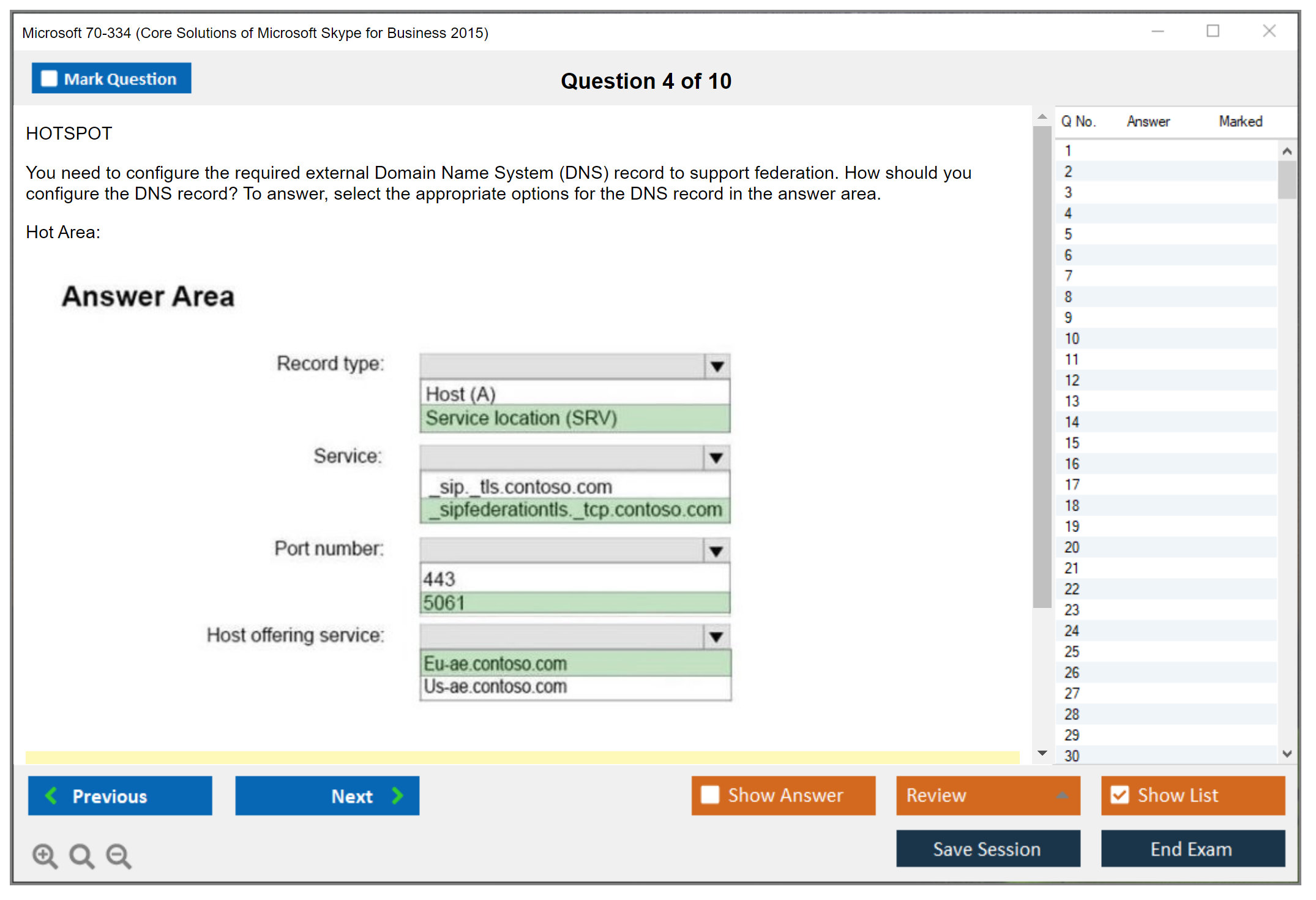Toggle the Mark Question checkbox
Screen dimensions: 1316x900
(49, 79)
